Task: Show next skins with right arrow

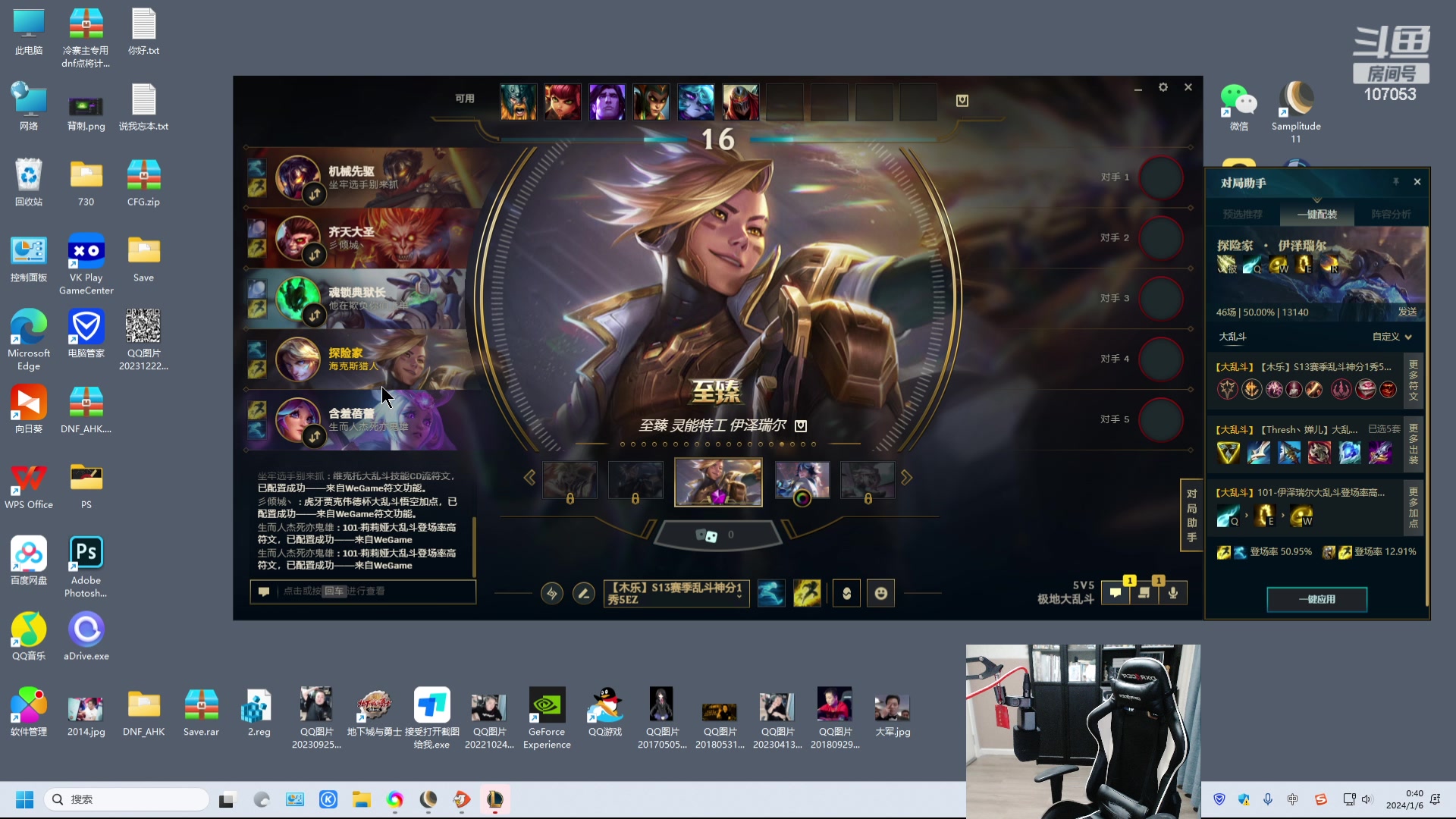Action: 906,478
